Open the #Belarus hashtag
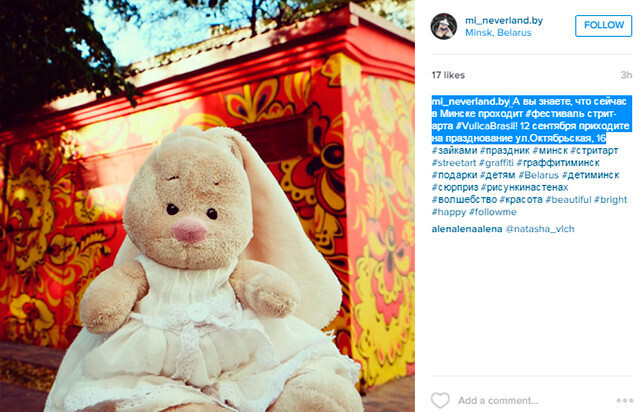Image resolution: width=640 pixels, height=412 pixels. tap(538, 175)
